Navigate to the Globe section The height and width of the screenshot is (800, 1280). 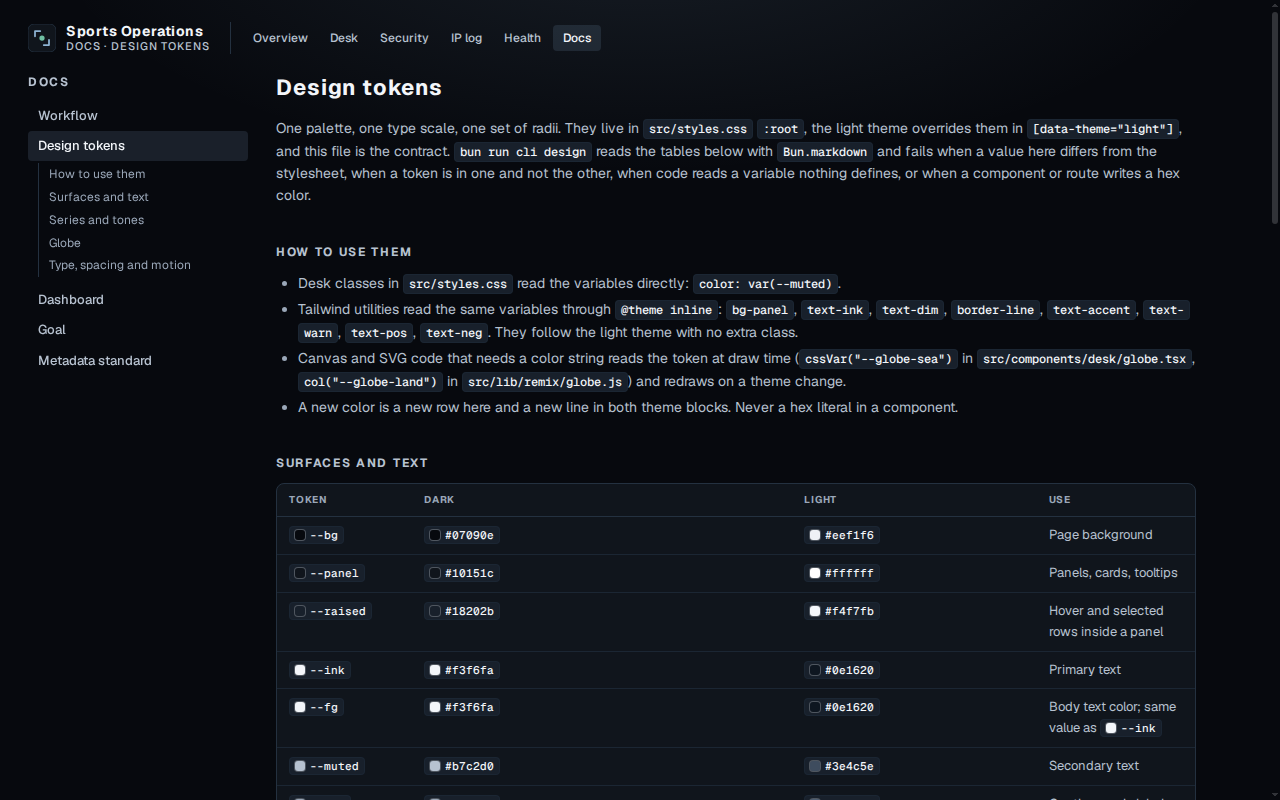65,243
